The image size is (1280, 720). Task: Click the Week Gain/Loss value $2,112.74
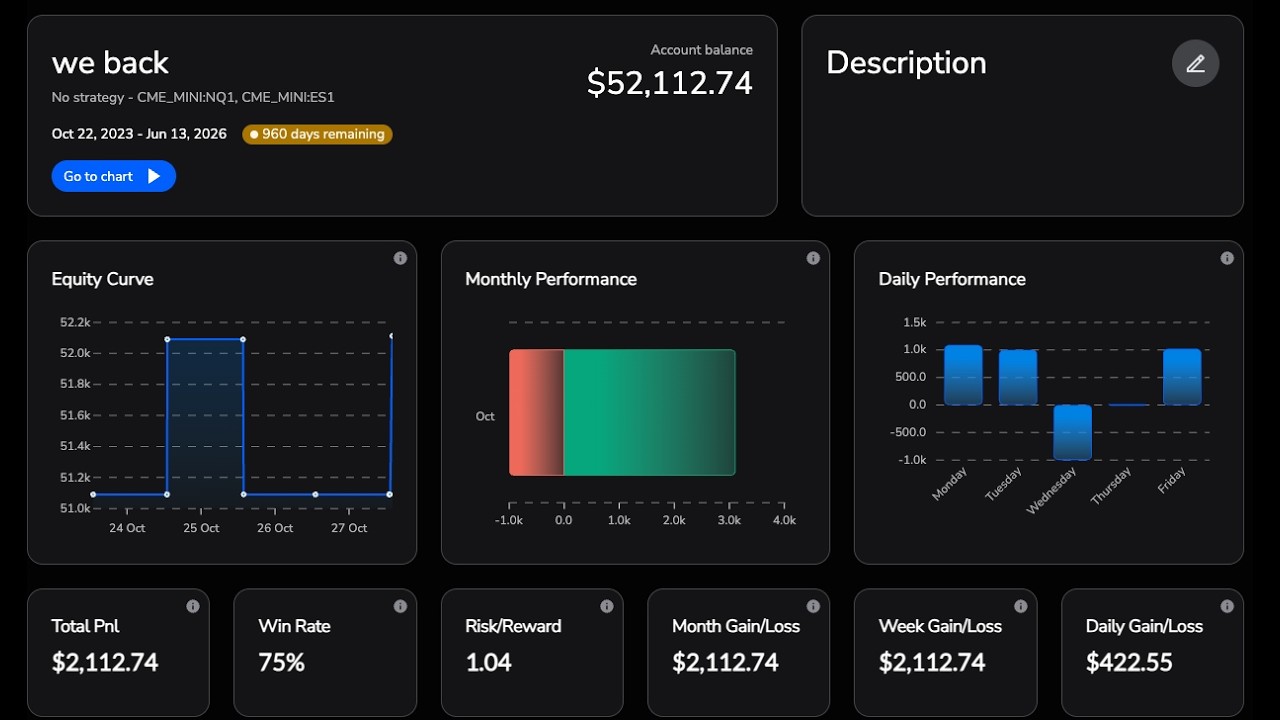pyautogui.click(x=932, y=663)
